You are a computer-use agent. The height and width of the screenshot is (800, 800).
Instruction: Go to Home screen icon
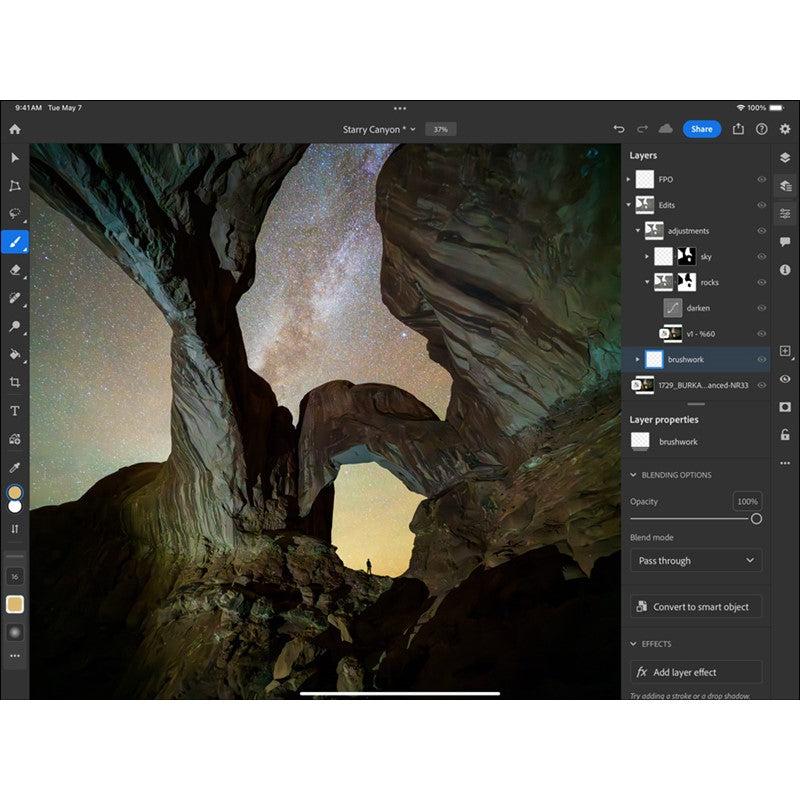14,129
